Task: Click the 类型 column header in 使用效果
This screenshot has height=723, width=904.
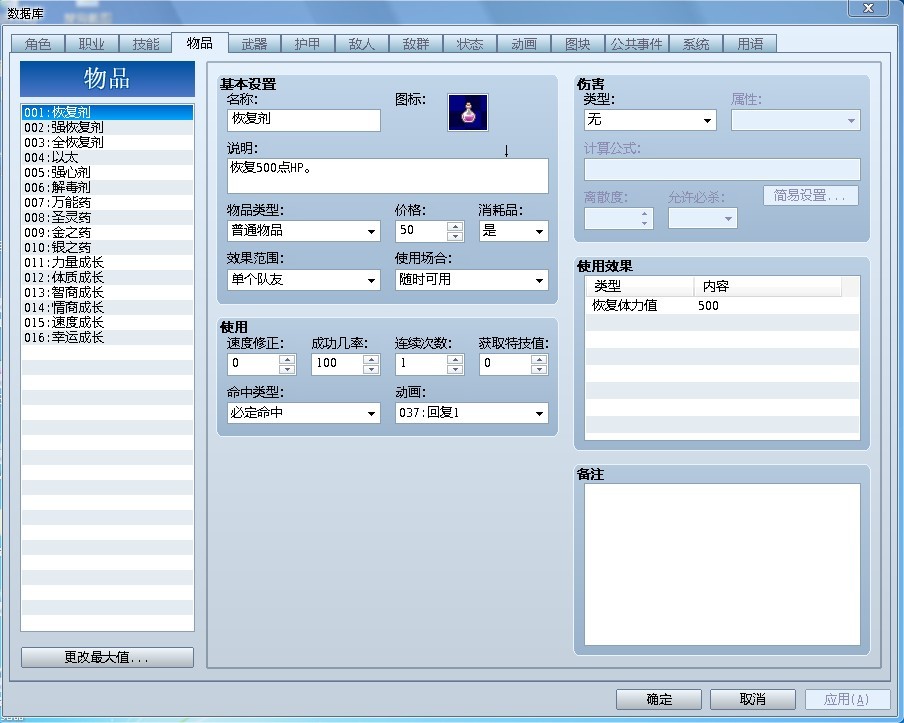Action: pyautogui.click(x=640, y=286)
